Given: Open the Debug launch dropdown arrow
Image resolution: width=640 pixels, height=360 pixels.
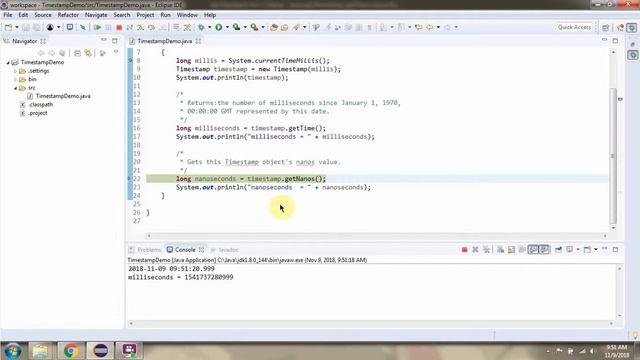Looking at the screenshot, I should [210, 27].
